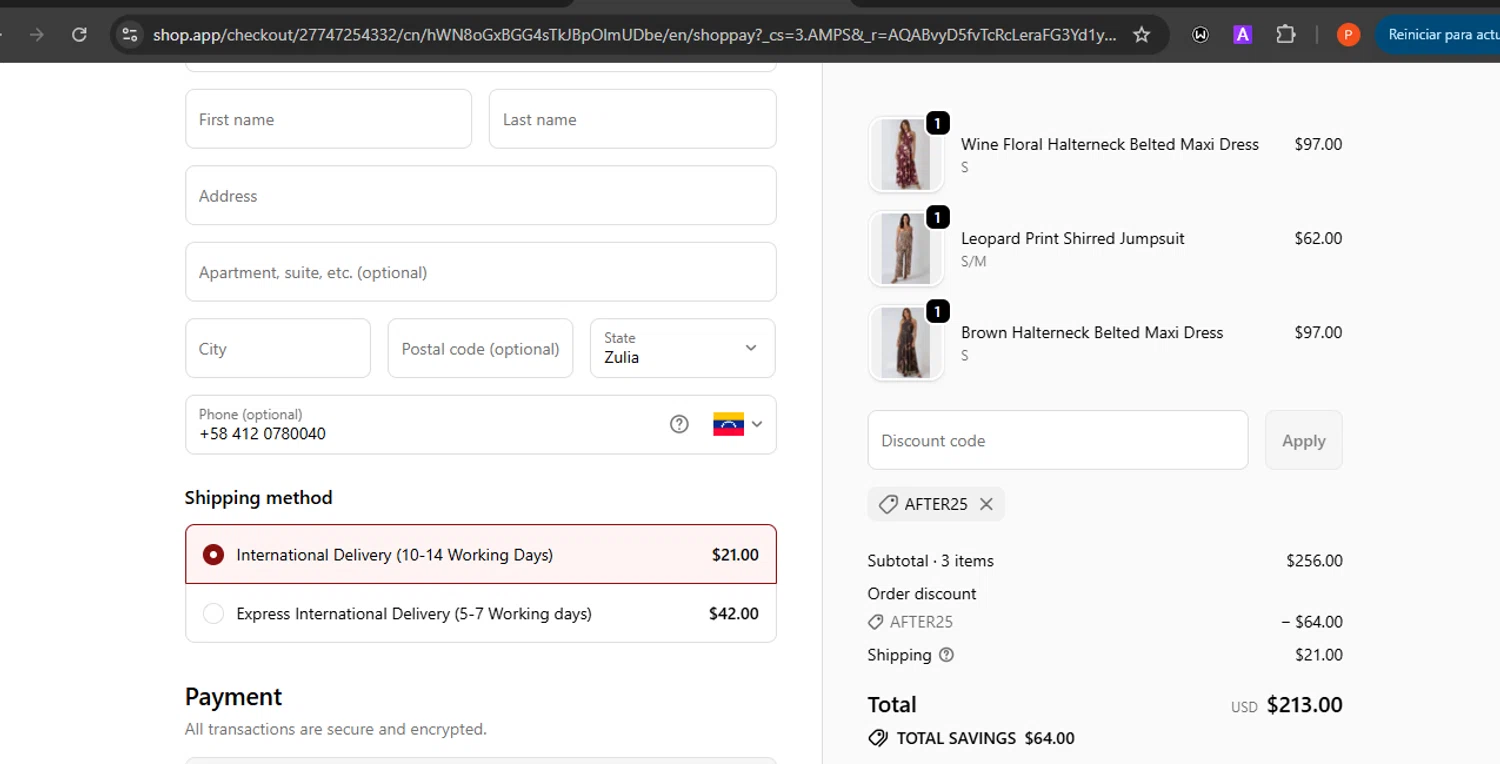Screen dimensions: 1500x764
Task: Open the State dropdown showing Zulia
Action: pyautogui.click(x=682, y=348)
